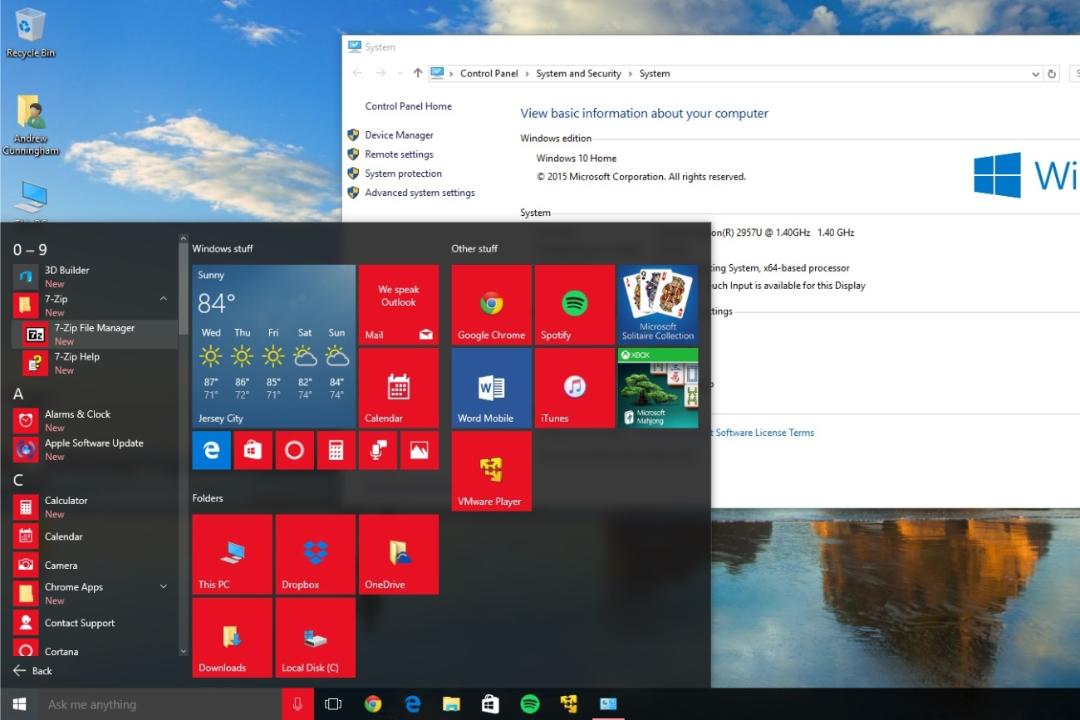
Task: Expand the Chrome Apps folder
Action: [x=163, y=586]
